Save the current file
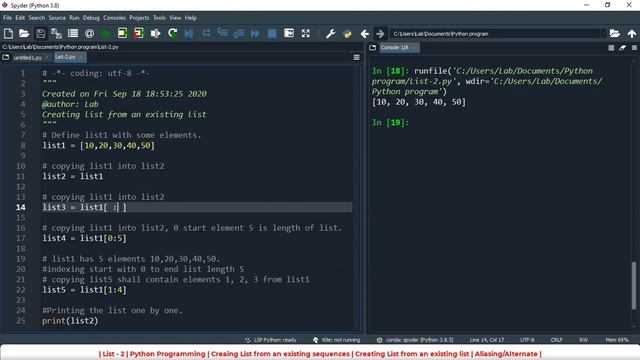Image resolution: width=640 pixels, height=360 pixels. (40, 33)
